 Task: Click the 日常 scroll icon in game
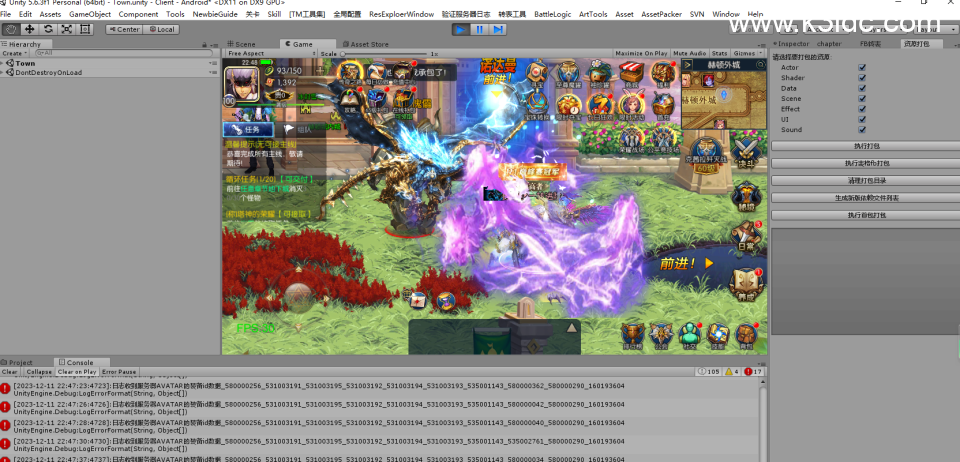(x=746, y=237)
